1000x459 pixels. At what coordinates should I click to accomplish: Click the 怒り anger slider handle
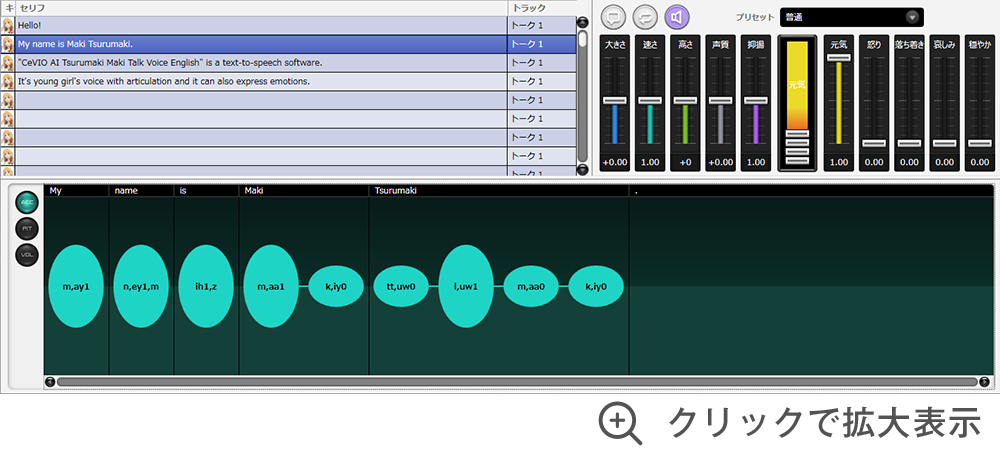(x=874, y=143)
